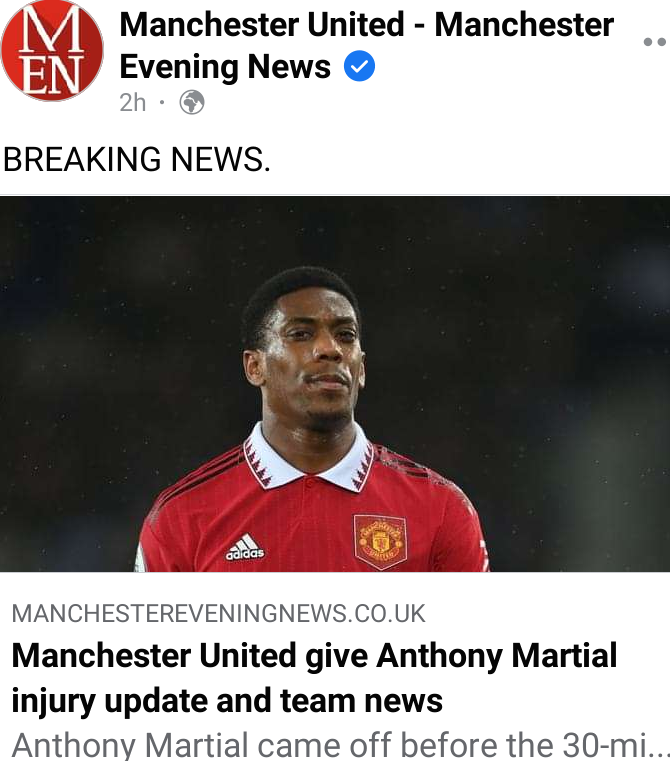This screenshot has width=670, height=761.
Task: Click the Manchester United crest on the jersey
Action: pyautogui.click(x=380, y=542)
